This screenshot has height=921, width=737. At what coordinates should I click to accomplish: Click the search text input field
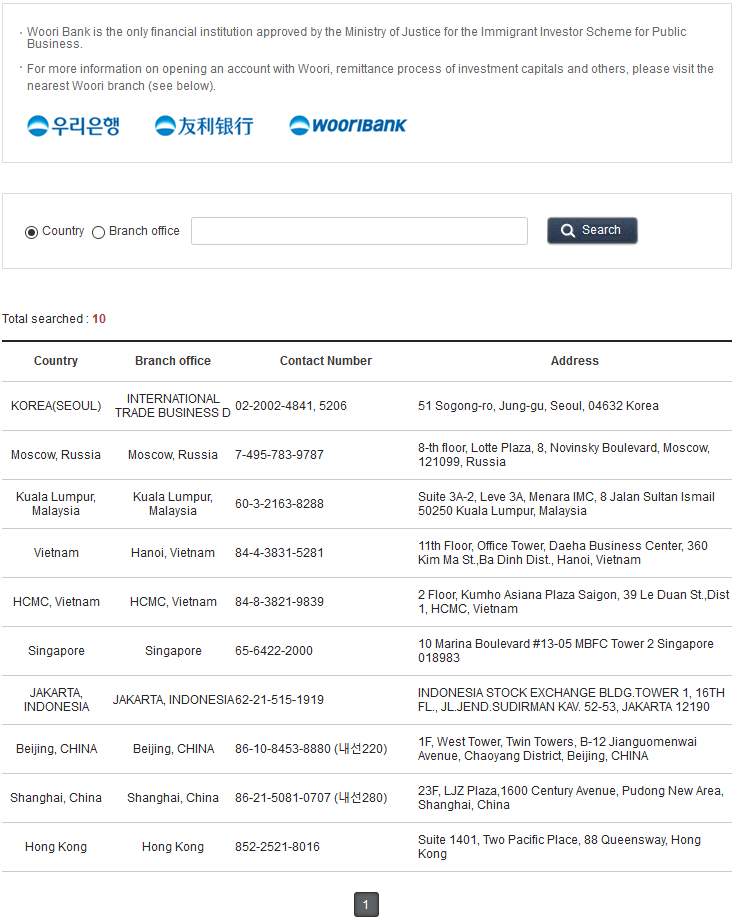[x=359, y=231]
